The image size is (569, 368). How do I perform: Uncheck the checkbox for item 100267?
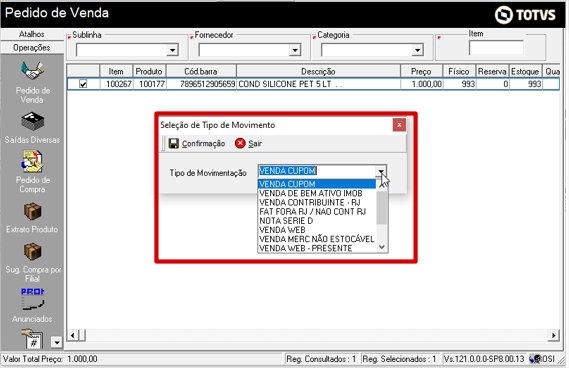(83, 84)
